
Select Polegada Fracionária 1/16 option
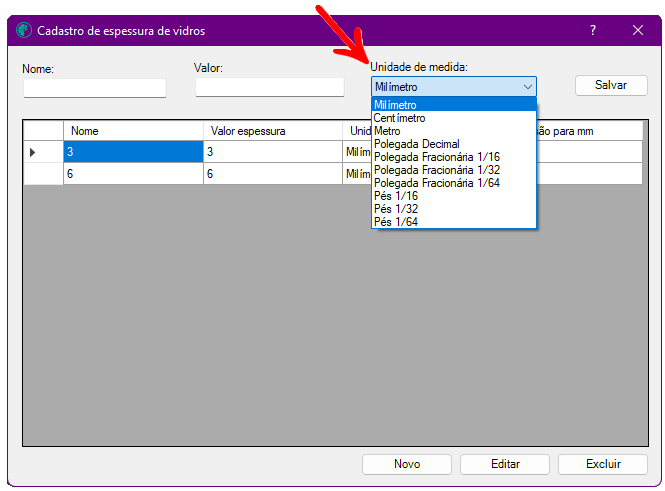tap(454, 157)
